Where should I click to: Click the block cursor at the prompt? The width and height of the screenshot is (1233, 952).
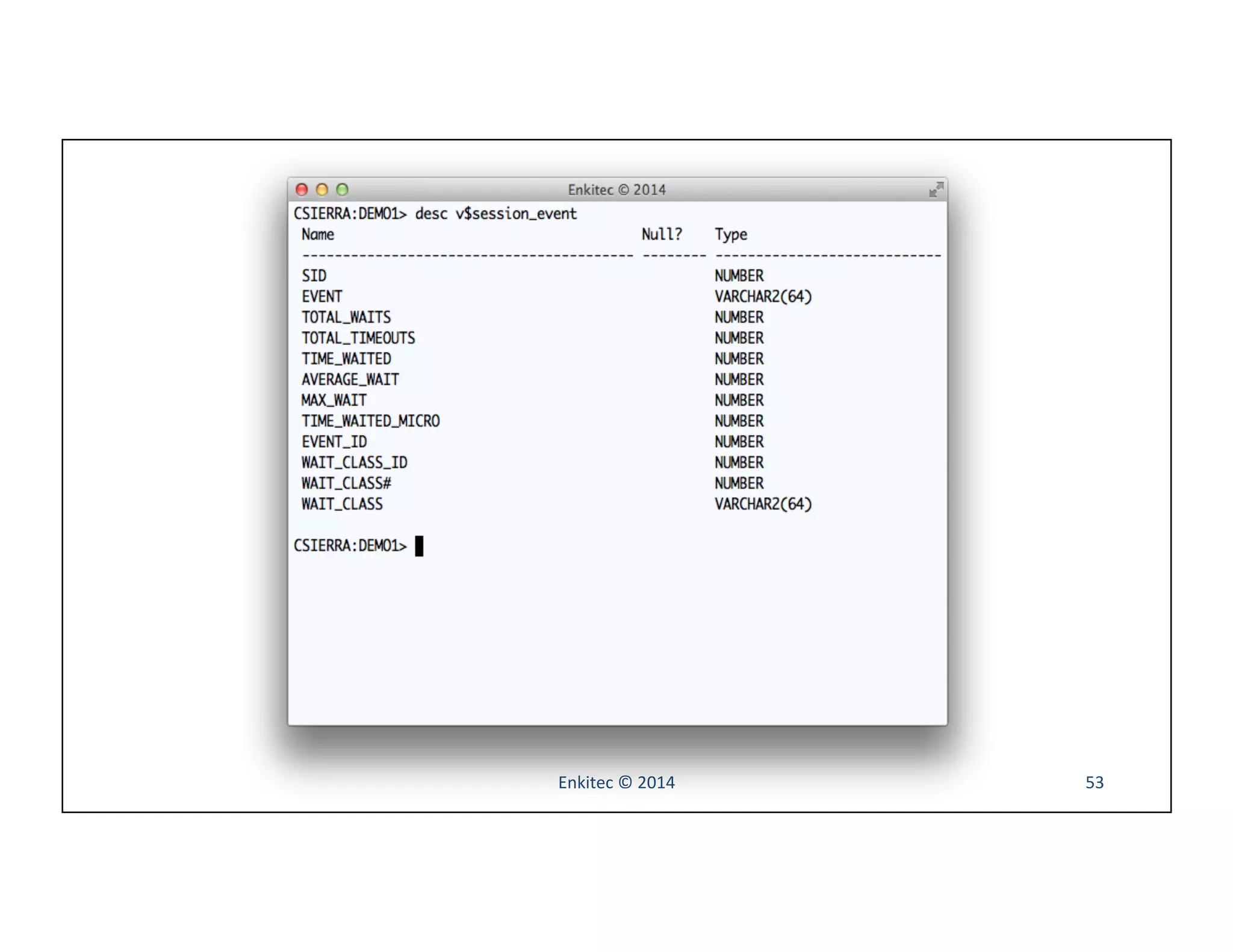point(419,546)
